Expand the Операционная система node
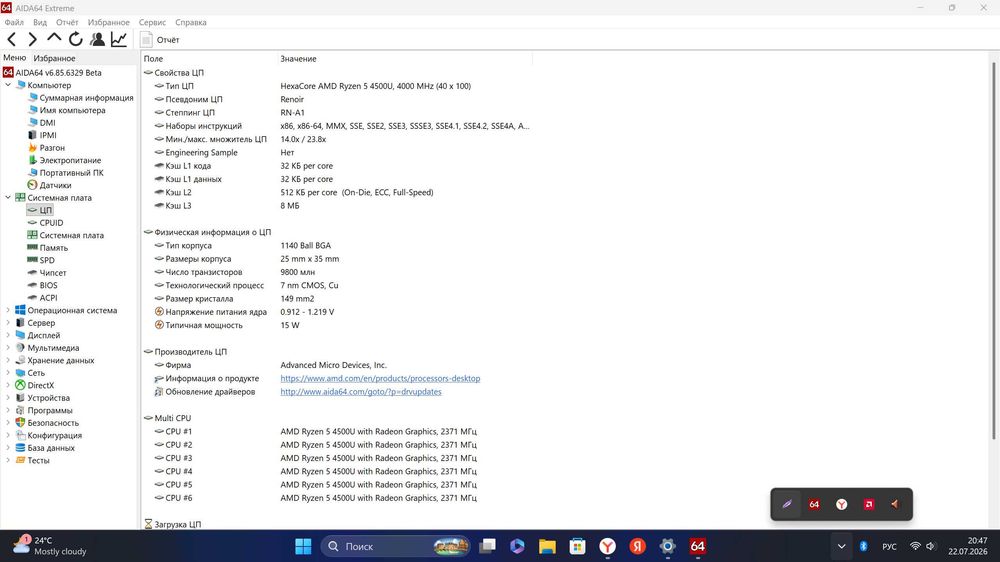 point(8,310)
